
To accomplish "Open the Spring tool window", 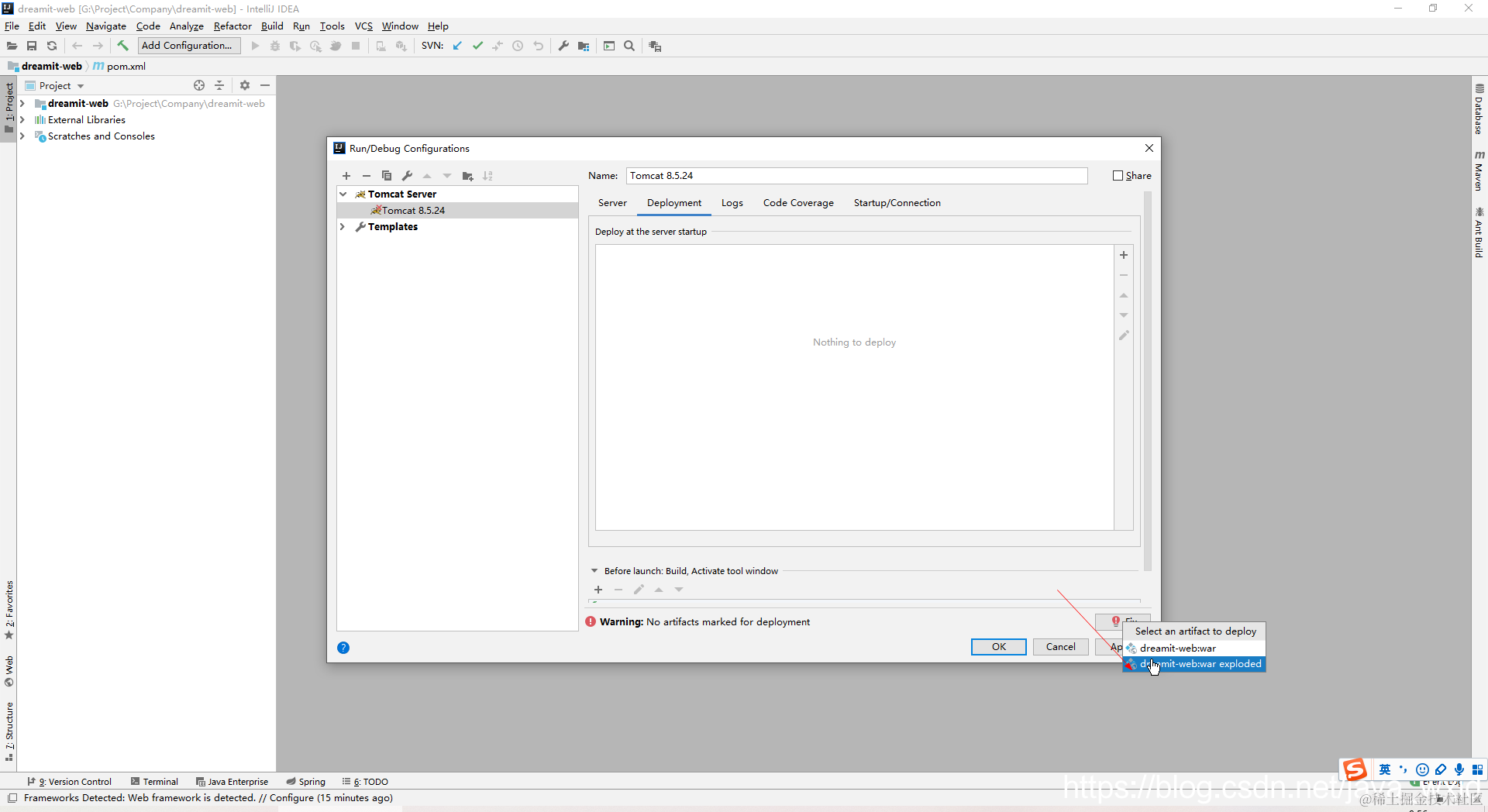I will click(x=306, y=782).
